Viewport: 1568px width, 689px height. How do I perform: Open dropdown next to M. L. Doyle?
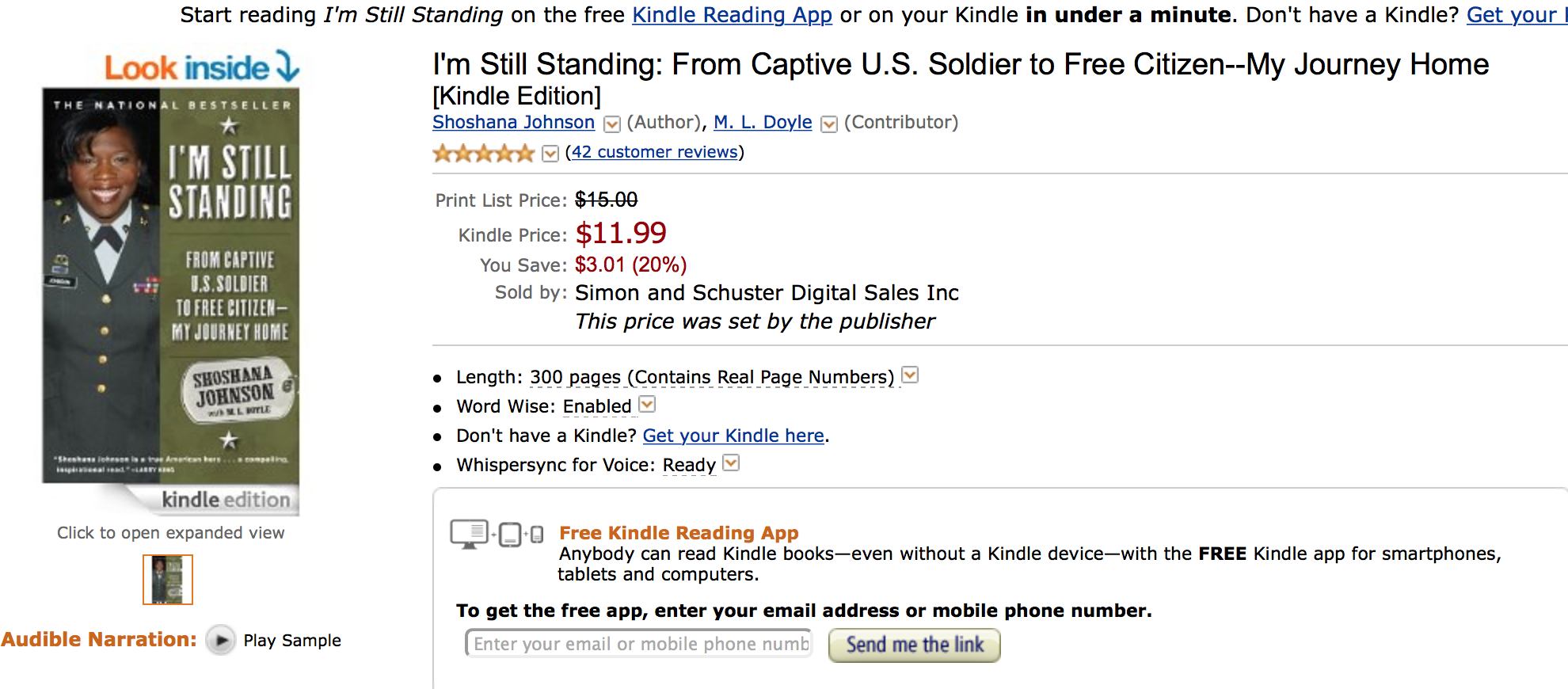829,124
